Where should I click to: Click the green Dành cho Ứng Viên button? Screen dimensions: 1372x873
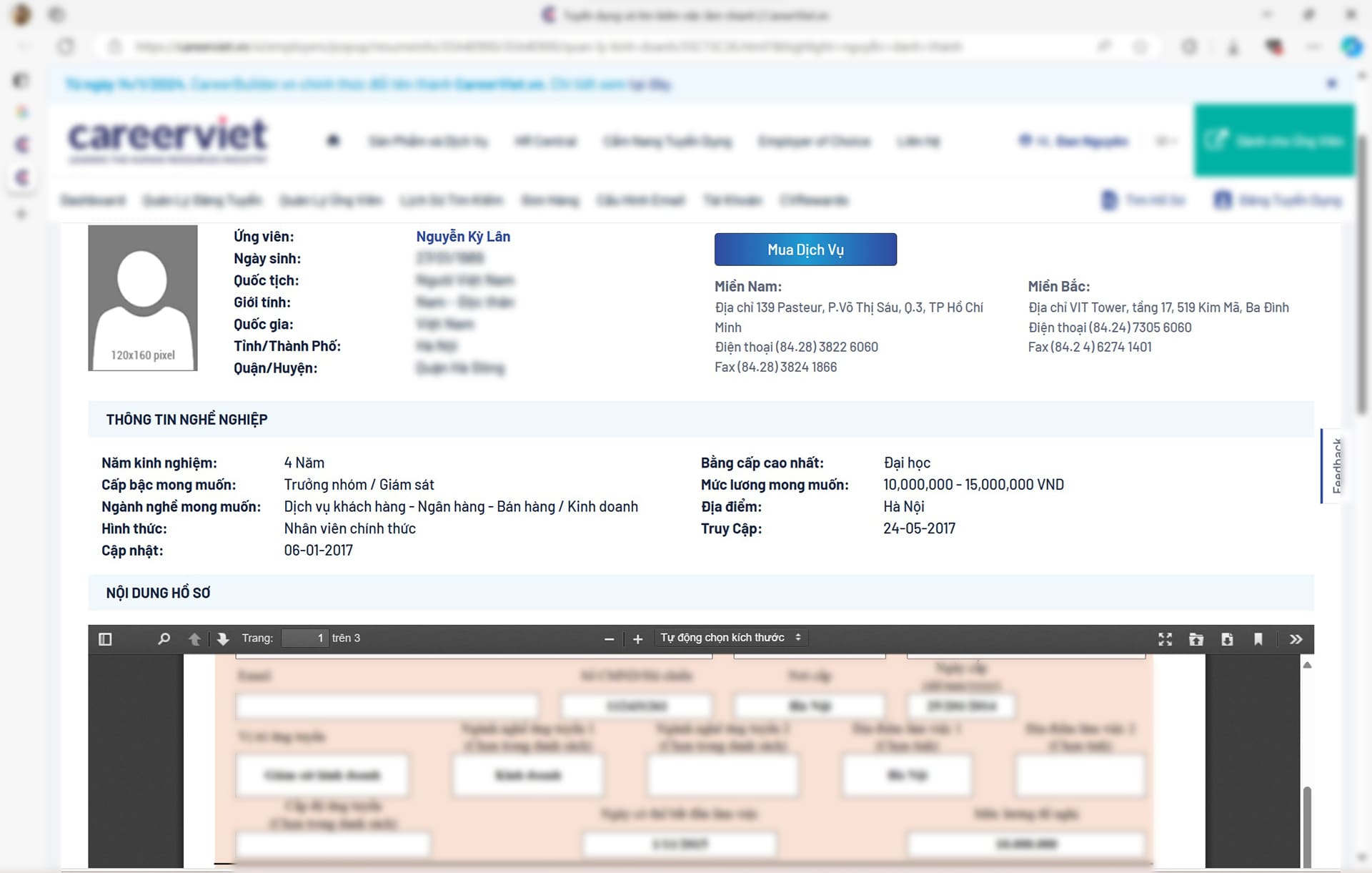click(x=1274, y=140)
